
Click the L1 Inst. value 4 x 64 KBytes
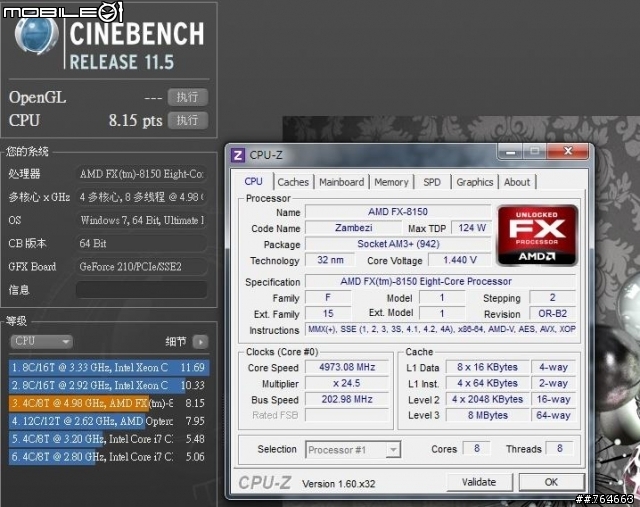[x=487, y=383]
